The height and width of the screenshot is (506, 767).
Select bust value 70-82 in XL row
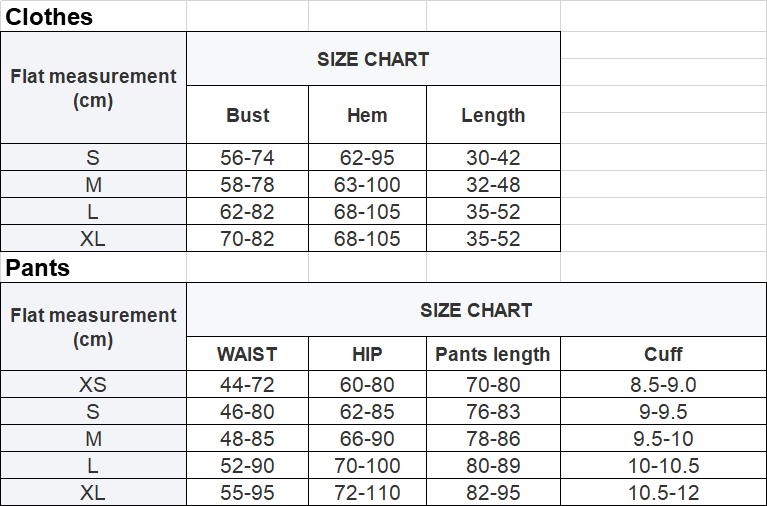point(248,238)
